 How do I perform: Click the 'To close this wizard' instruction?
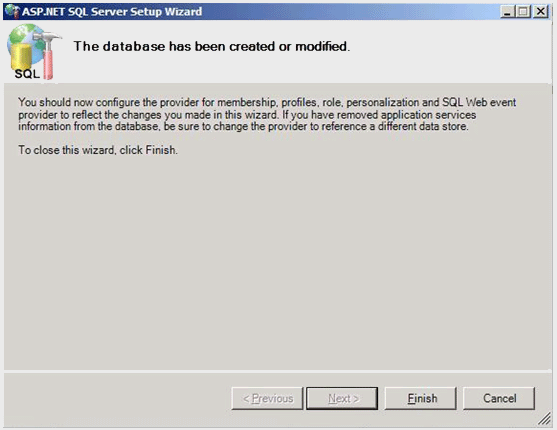(98, 150)
